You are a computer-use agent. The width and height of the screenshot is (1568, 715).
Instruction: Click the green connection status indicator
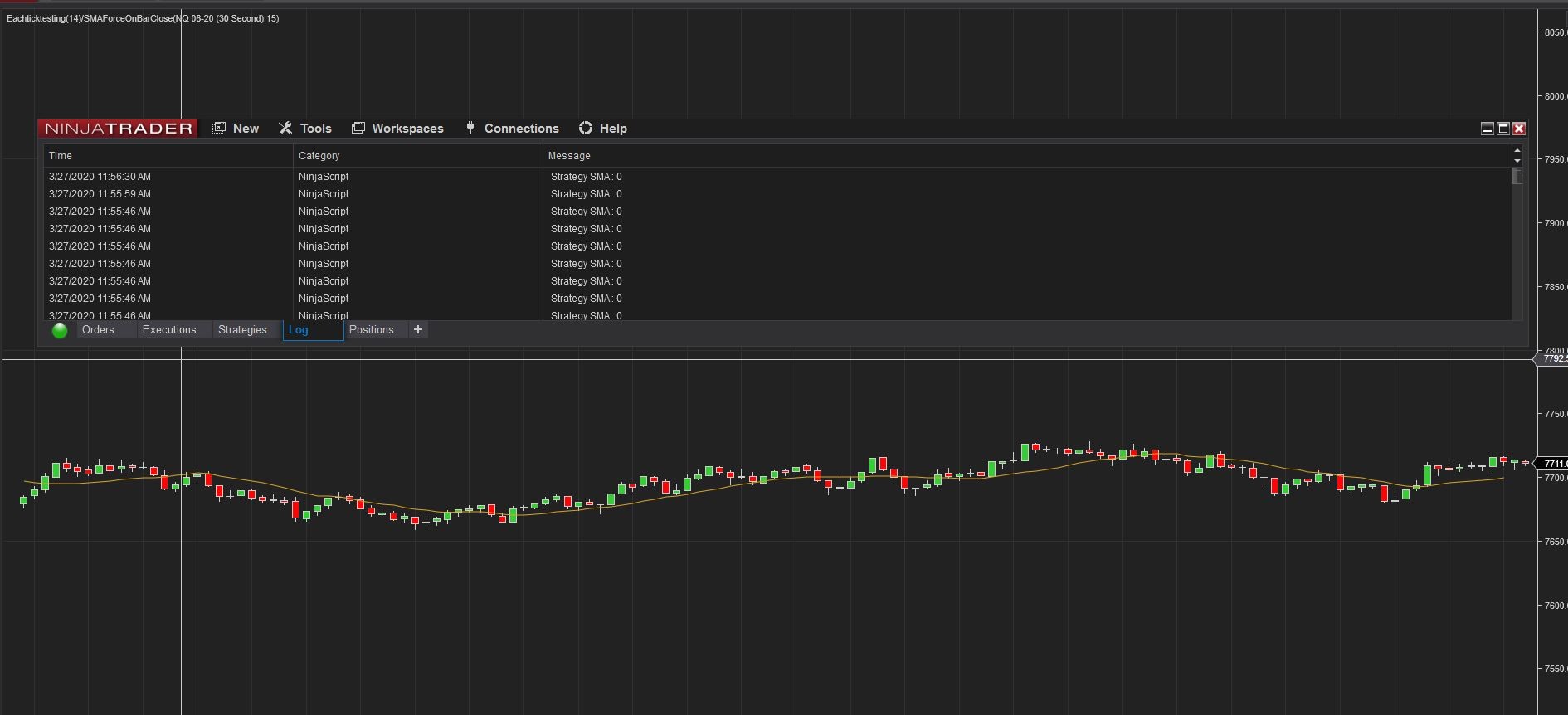60,331
